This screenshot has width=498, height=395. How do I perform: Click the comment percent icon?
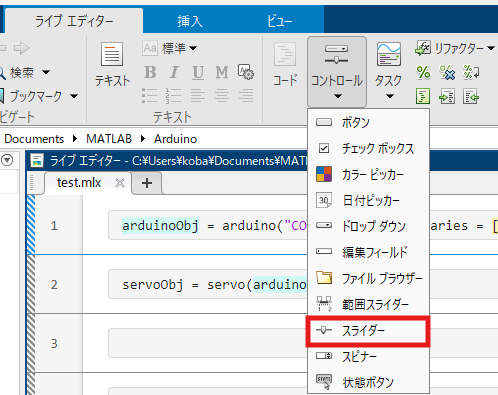click(x=423, y=72)
